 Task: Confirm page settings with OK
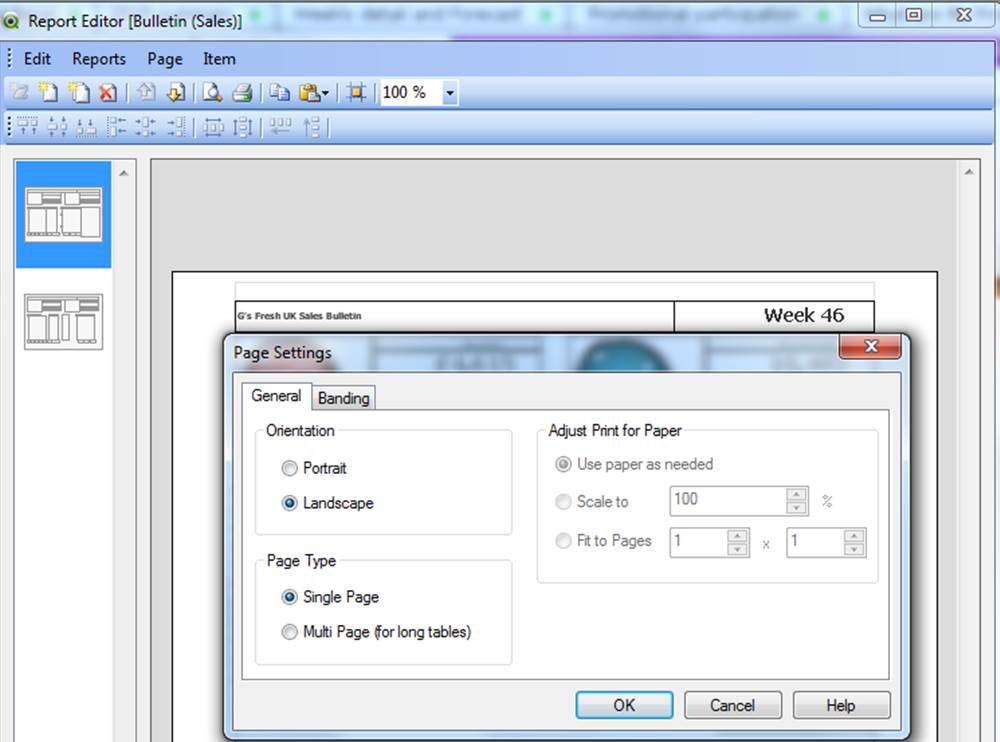point(623,705)
